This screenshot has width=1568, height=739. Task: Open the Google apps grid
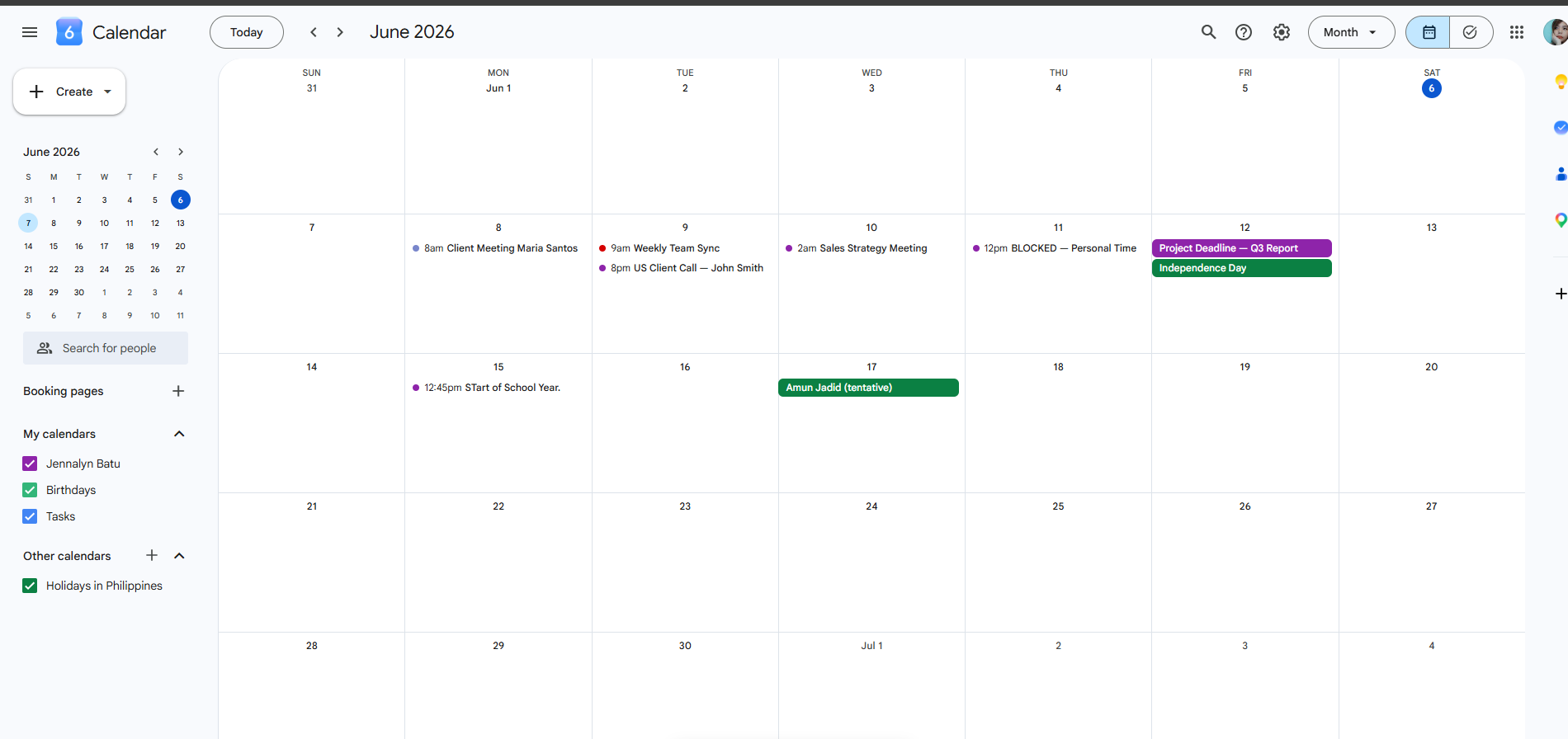1517,32
